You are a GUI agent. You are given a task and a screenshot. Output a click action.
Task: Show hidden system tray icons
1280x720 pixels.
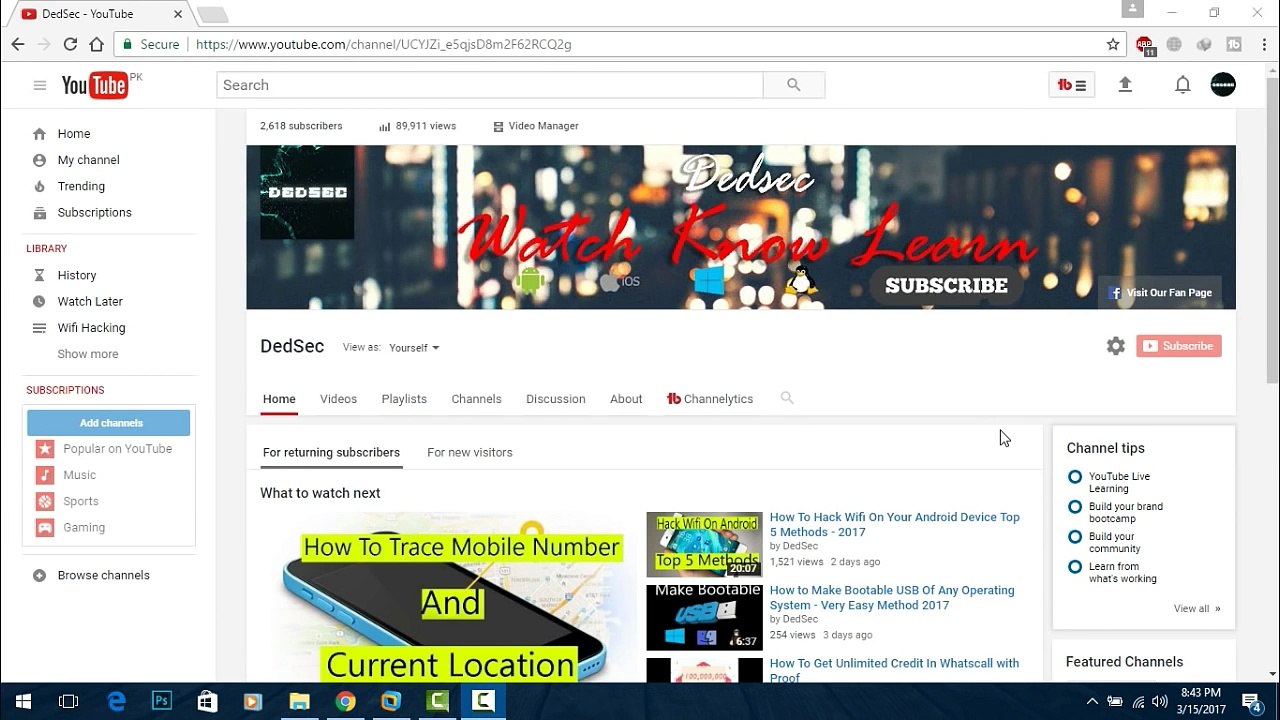[1092, 702]
